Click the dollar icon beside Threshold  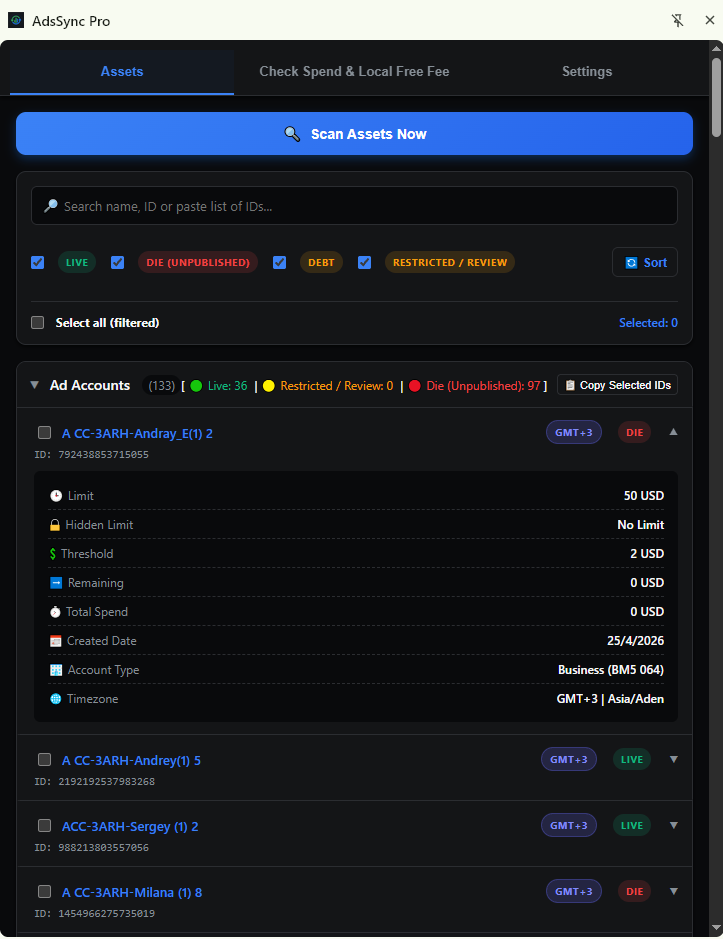point(53,554)
